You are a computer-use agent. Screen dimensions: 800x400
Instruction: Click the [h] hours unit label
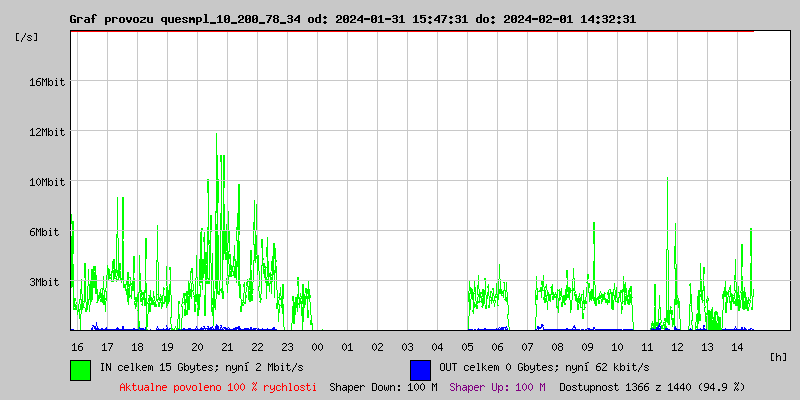coord(779,356)
